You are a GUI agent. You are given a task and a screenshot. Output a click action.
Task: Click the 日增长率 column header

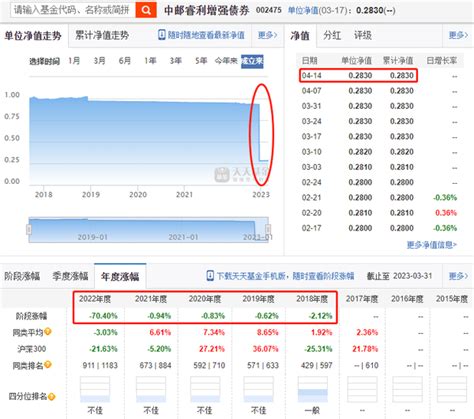coord(442,61)
